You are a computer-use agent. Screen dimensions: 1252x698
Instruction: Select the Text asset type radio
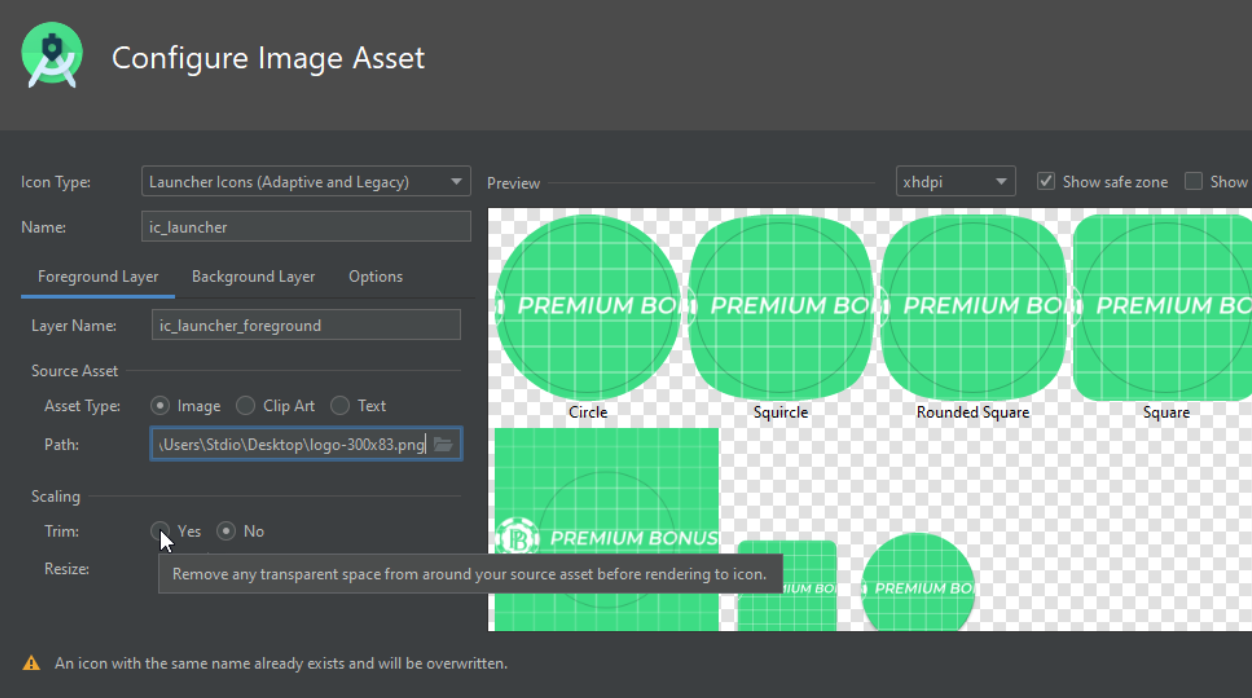point(340,406)
